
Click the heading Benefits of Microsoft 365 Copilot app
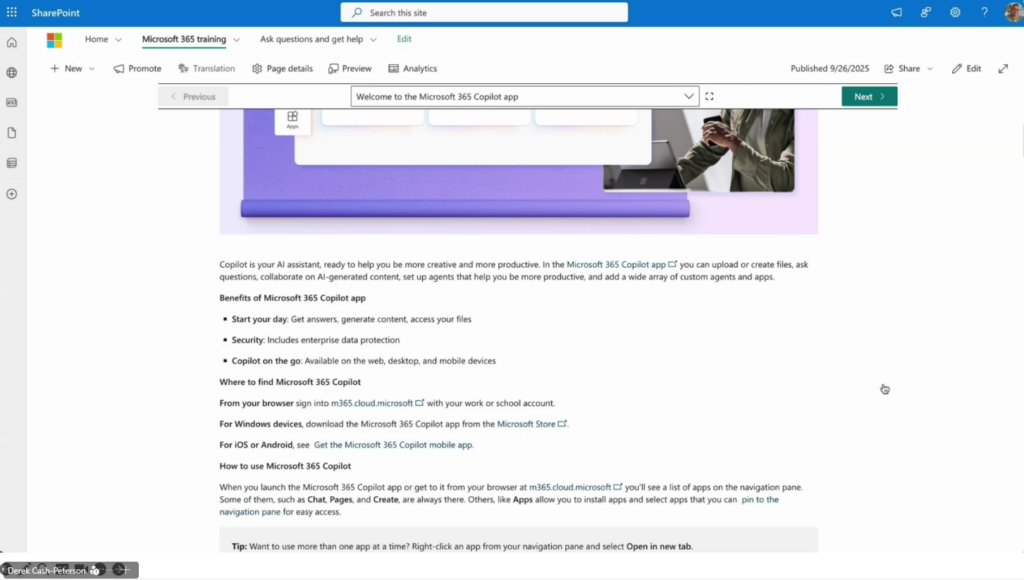293,298
